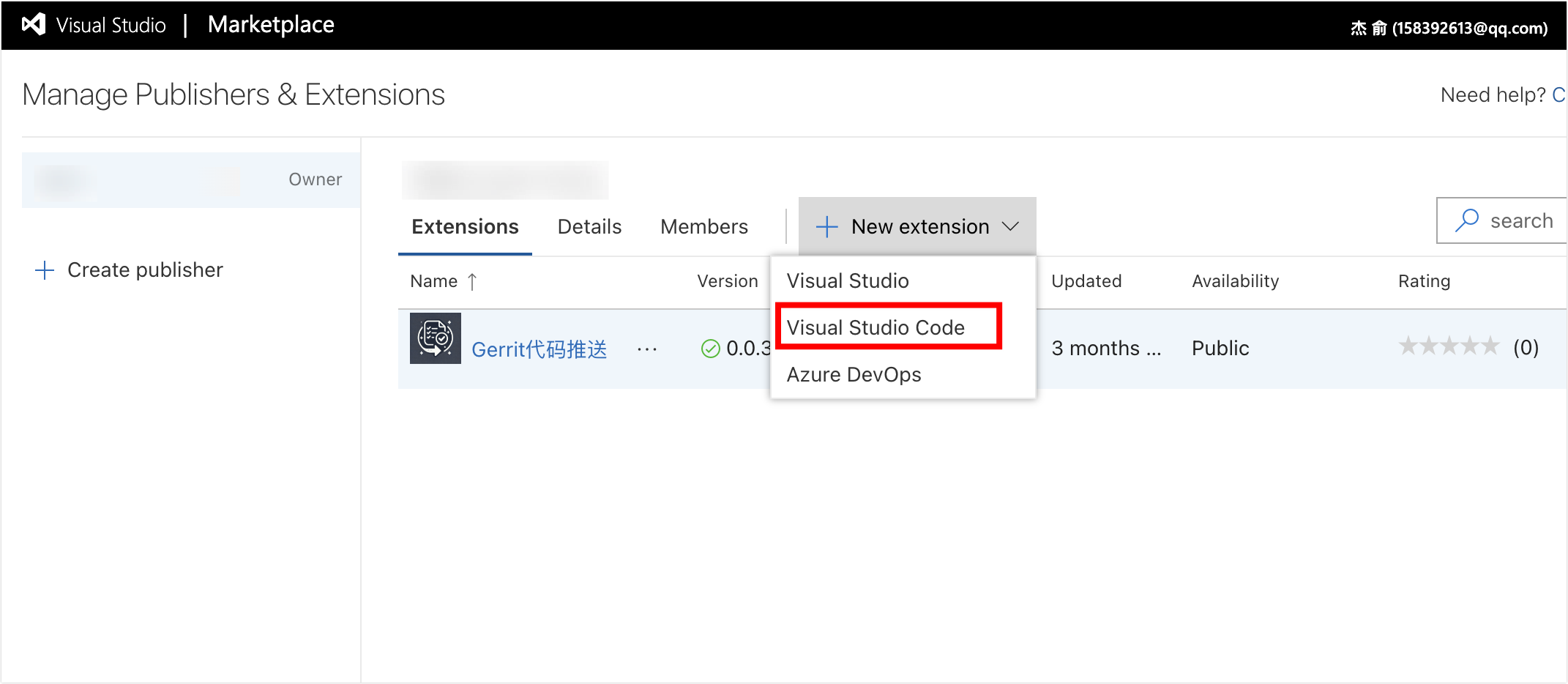Screen dimensions: 1568x684
Task: Switch to the Details tab
Action: coord(589,227)
